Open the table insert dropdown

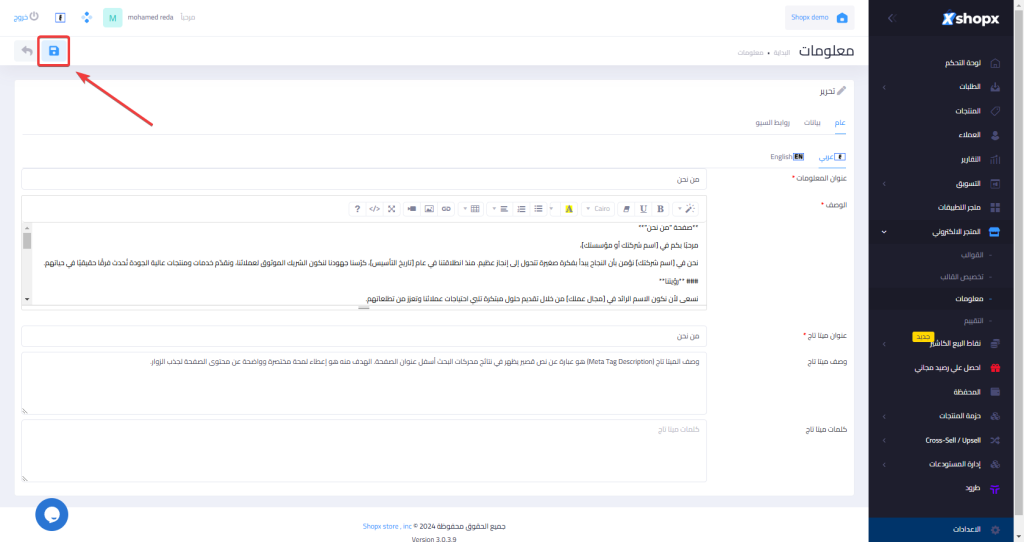pyautogui.click(x=472, y=208)
